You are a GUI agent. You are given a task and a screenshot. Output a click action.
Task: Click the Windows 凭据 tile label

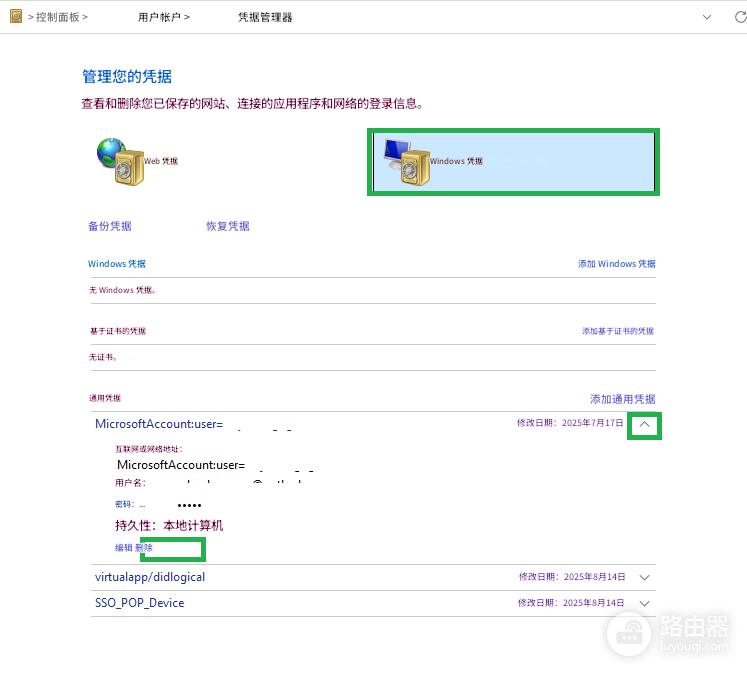click(456, 161)
